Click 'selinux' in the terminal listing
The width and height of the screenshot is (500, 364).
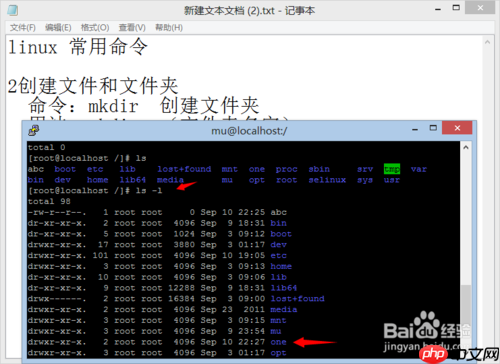pyautogui.click(x=327, y=180)
